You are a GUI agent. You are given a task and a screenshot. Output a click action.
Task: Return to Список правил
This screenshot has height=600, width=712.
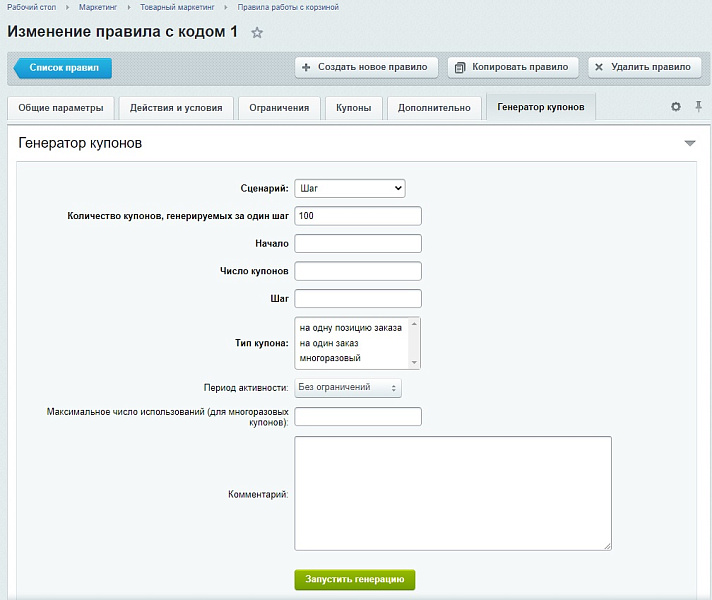click(x=63, y=68)
